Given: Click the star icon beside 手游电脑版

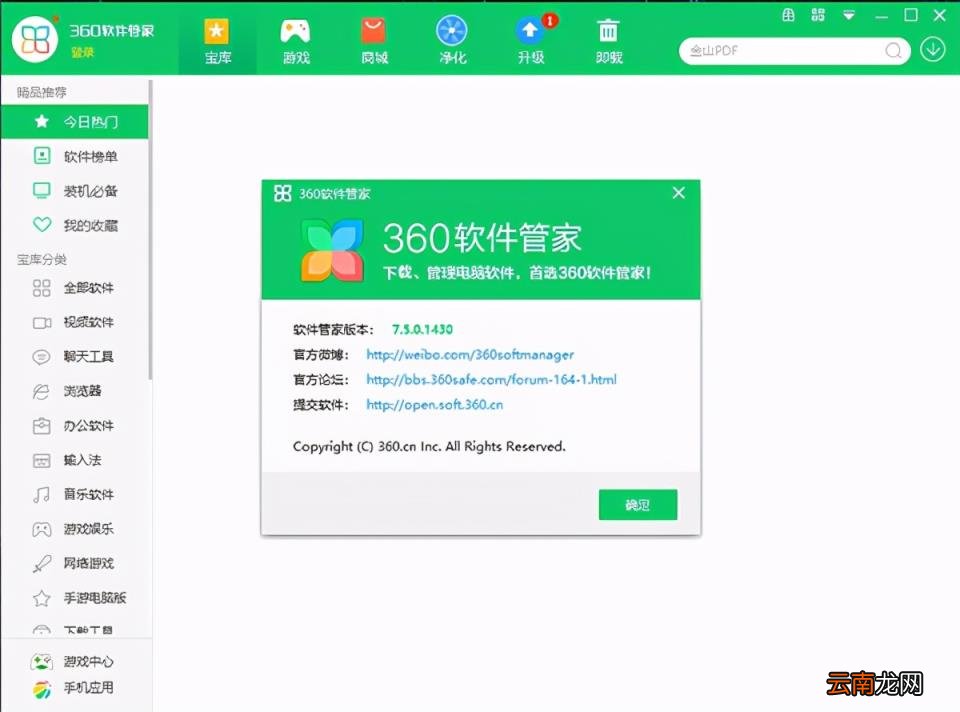Looking at the screenshot, I should click(x=42, y=598).
